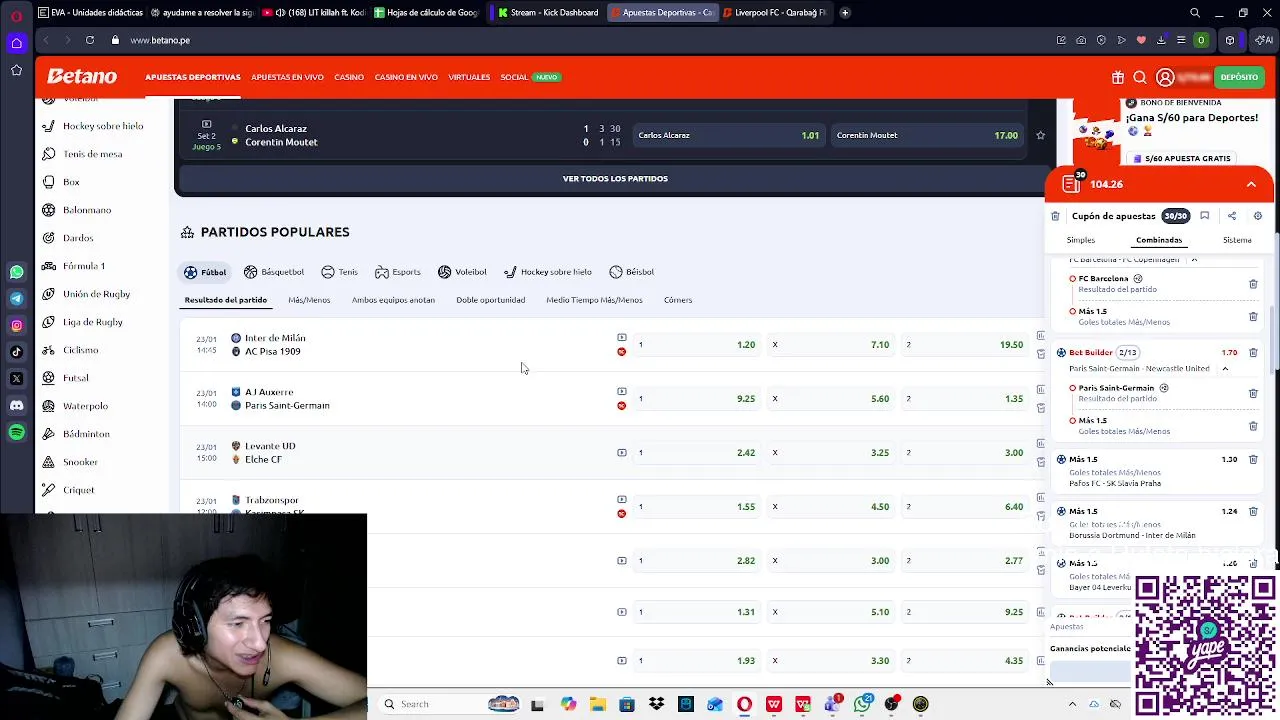
Task: Open the Betano search magnifier
Action: (x=1140, y=77)
